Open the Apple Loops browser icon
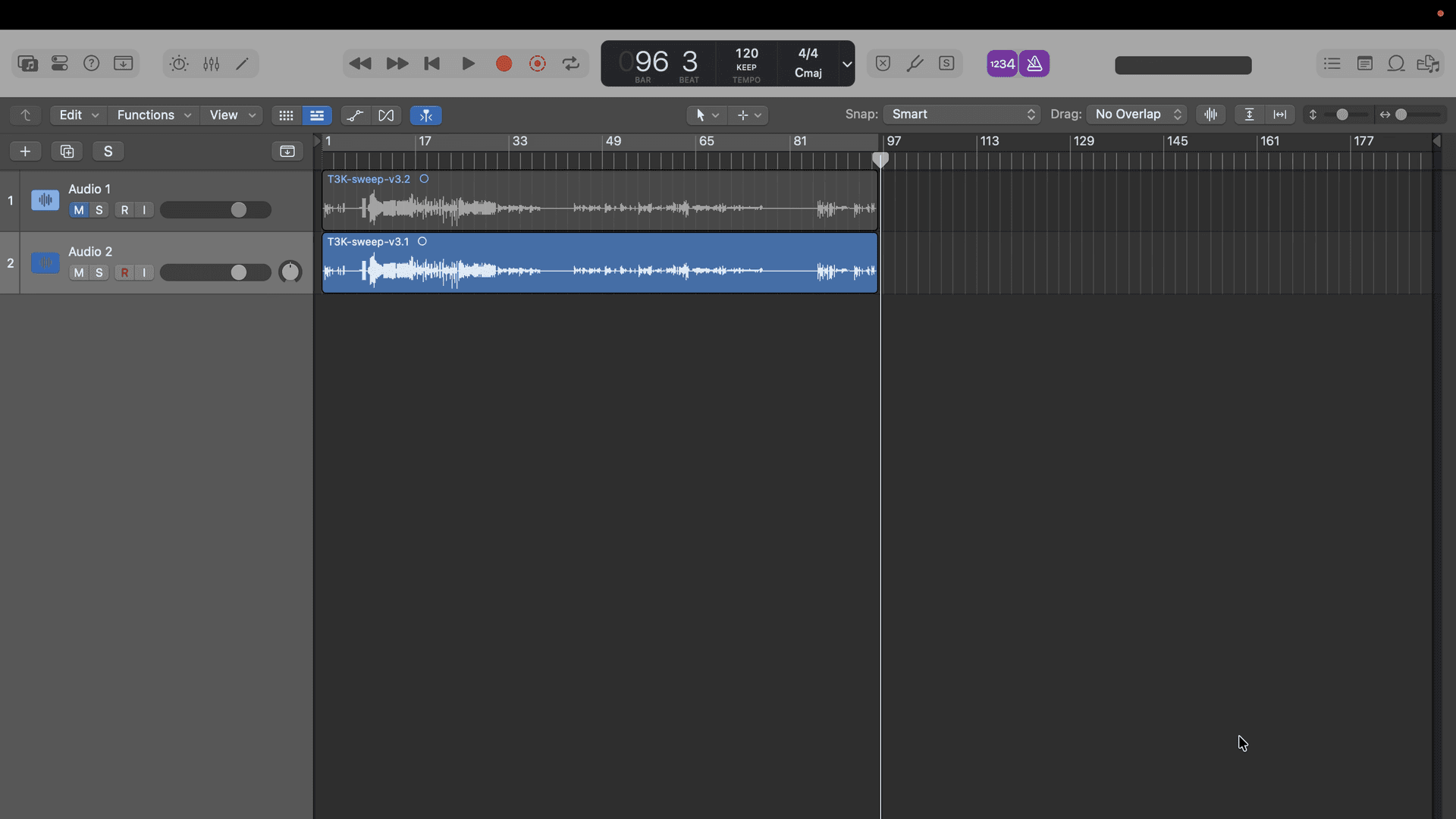 coord(1396,64)
